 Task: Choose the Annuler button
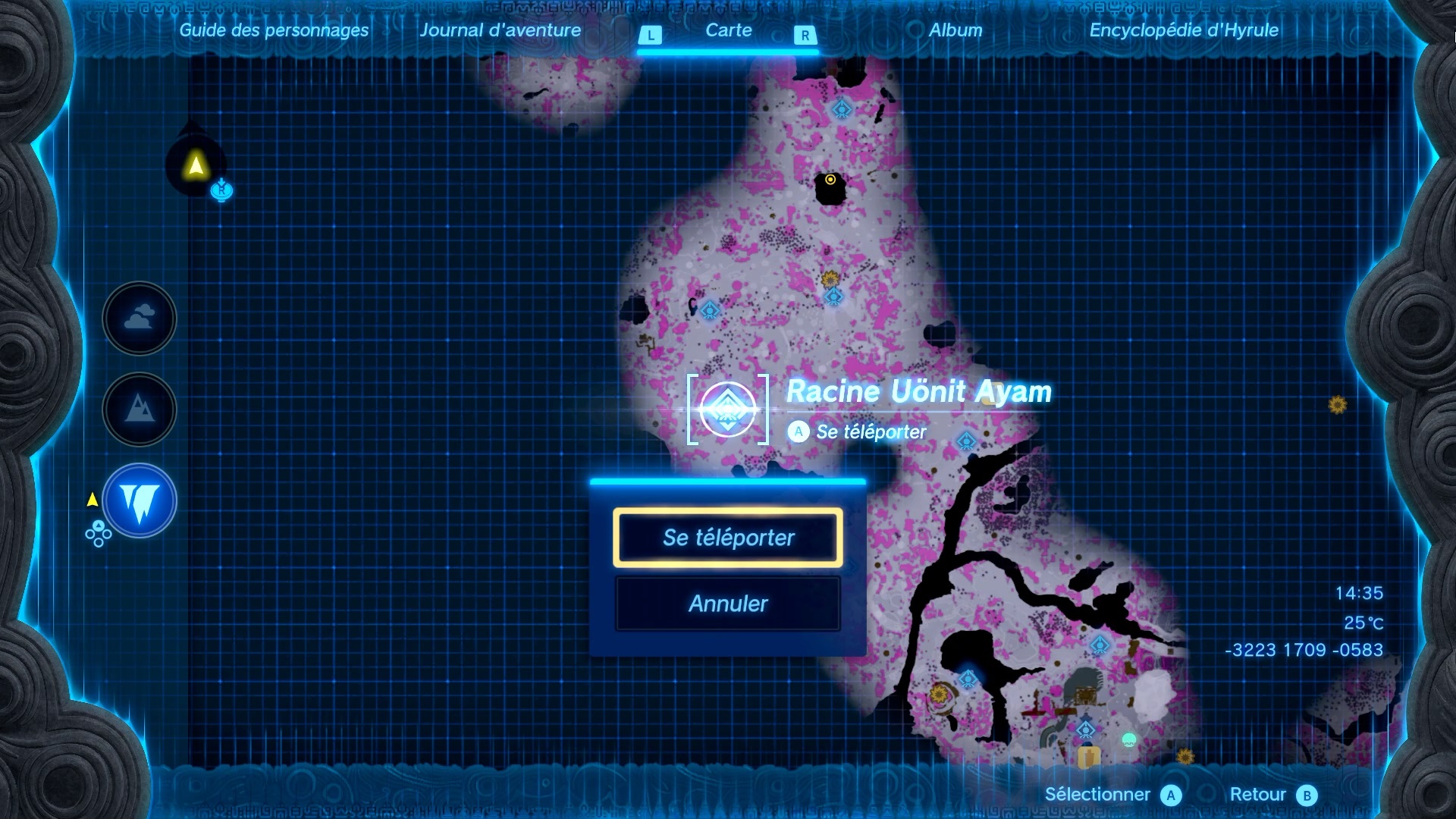(728, 604)
